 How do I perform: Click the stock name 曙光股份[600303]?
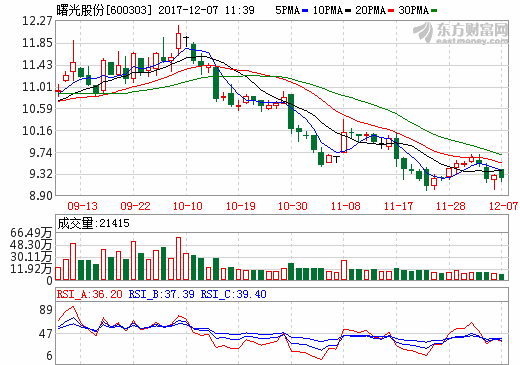pyautogui.click(x=104, y=10)
